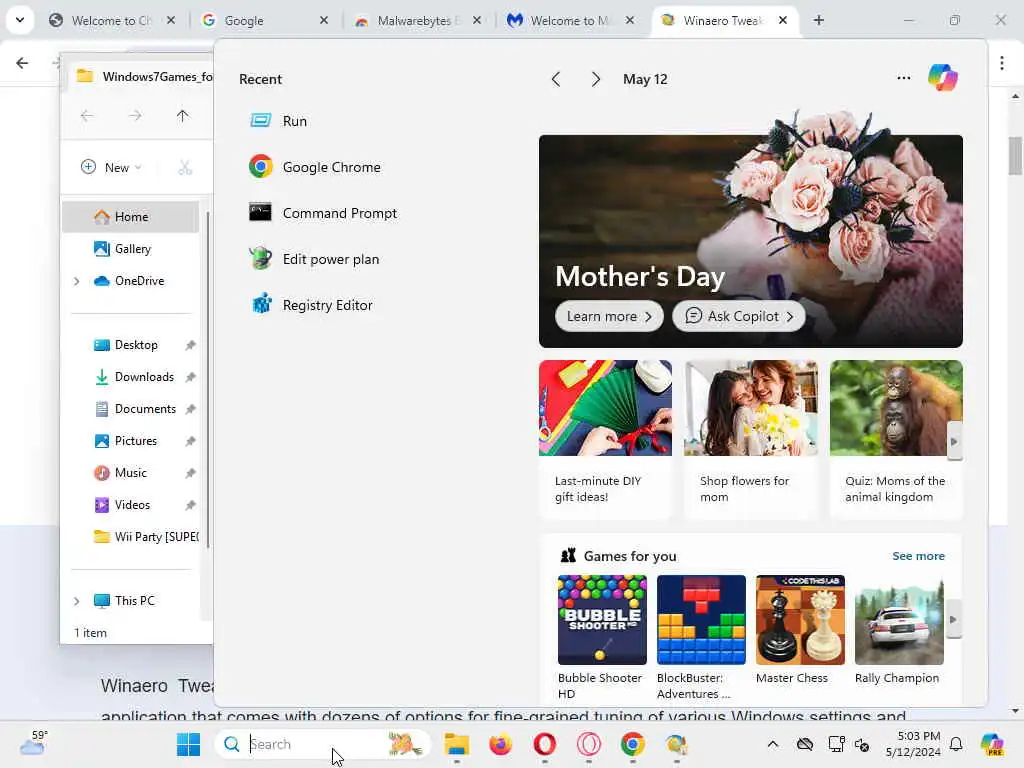
Task: Open Copilot preview icon in taskbar
Action: coord(992,744)
